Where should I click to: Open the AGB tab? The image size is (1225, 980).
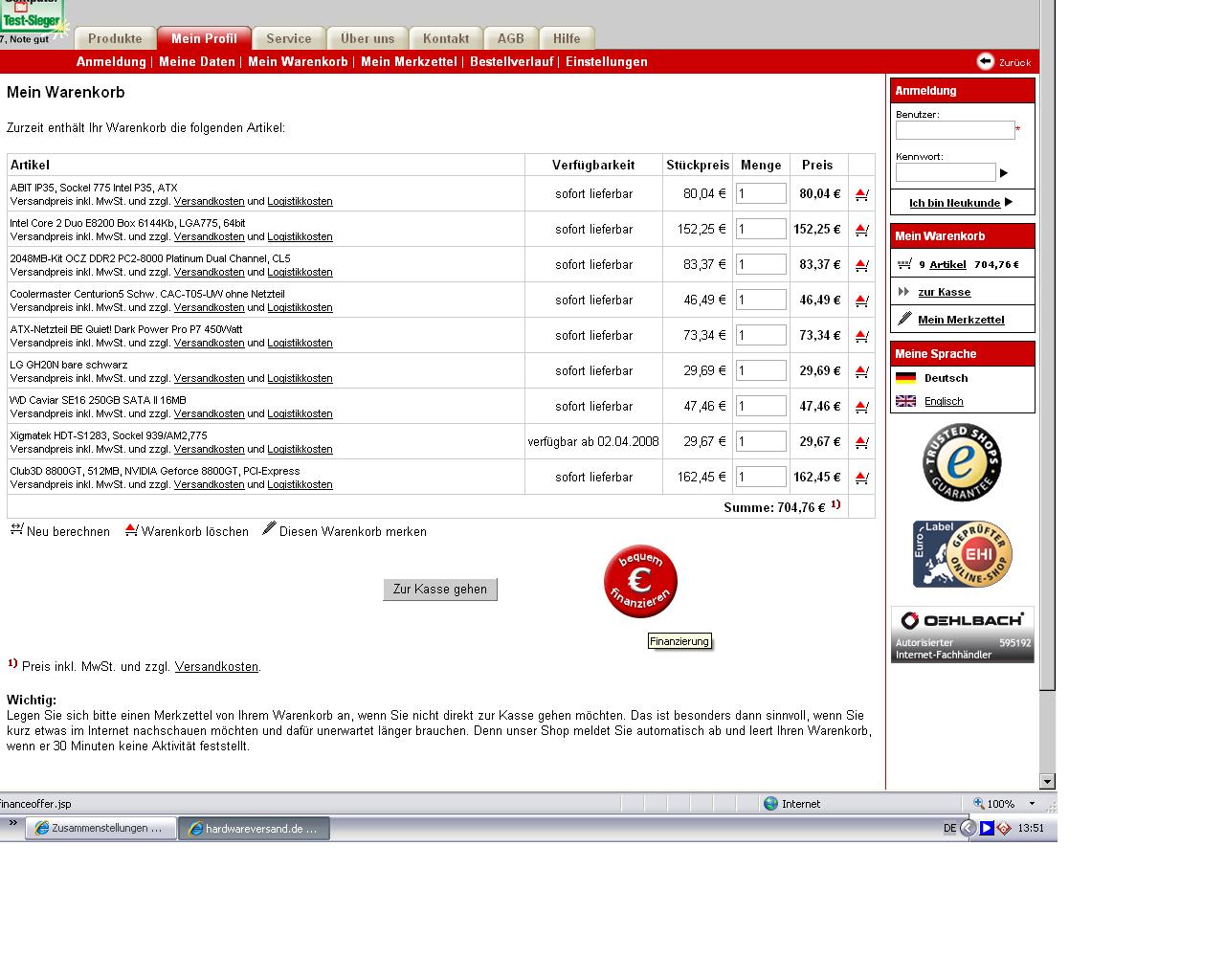(x=511, y=38)
